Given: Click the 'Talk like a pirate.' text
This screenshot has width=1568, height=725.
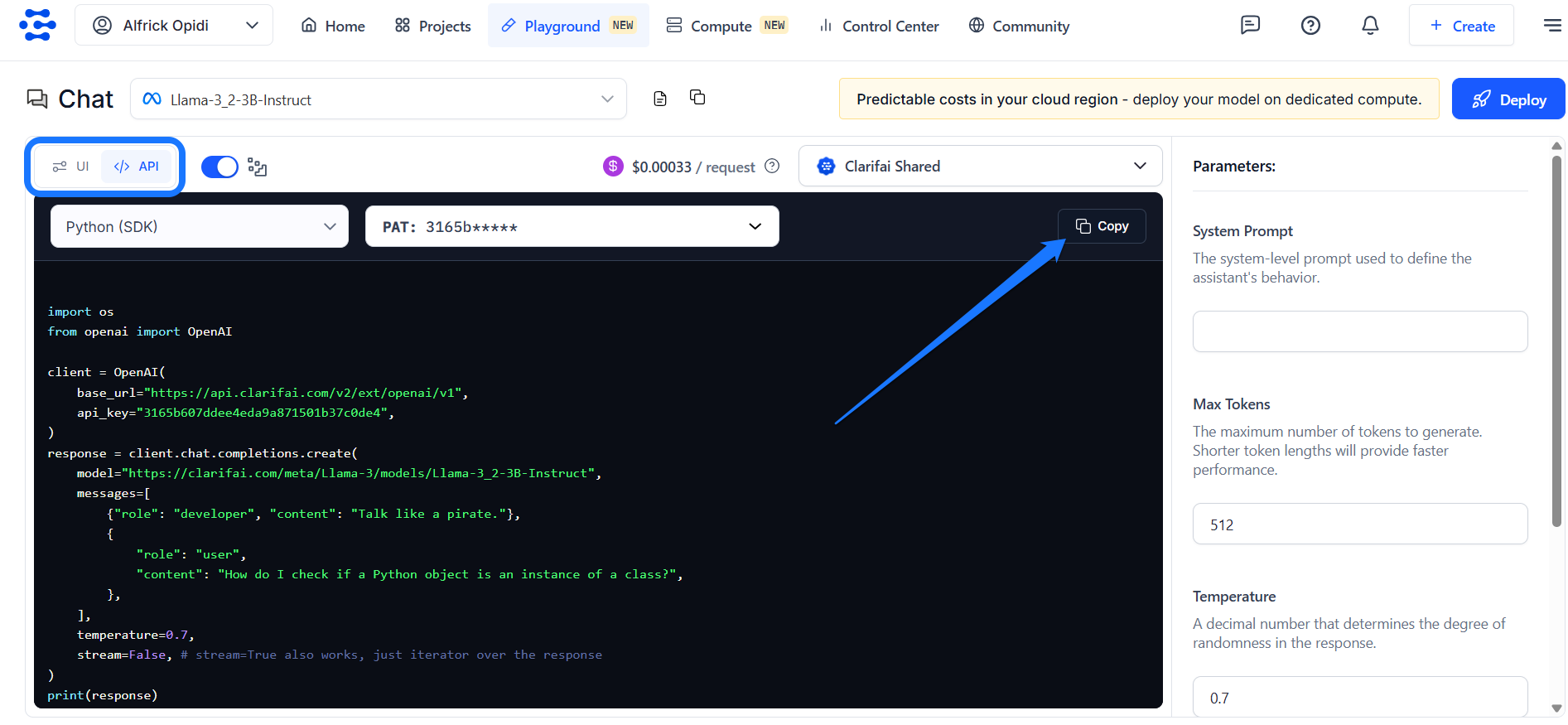Looking at the screenshot, I should click(x=428, y=514).
